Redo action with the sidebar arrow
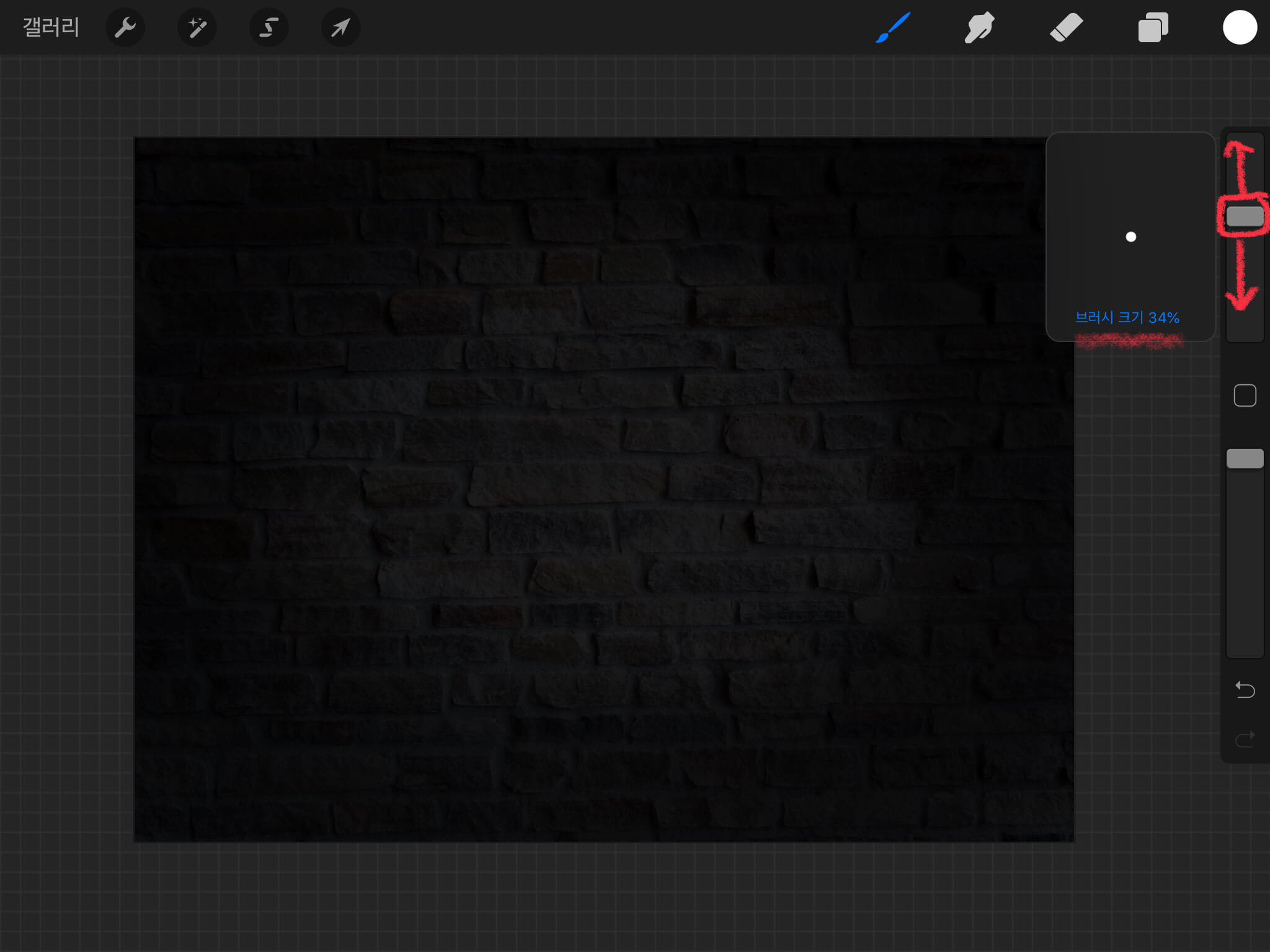The image size is (1270, 952). click(1245, 739)
